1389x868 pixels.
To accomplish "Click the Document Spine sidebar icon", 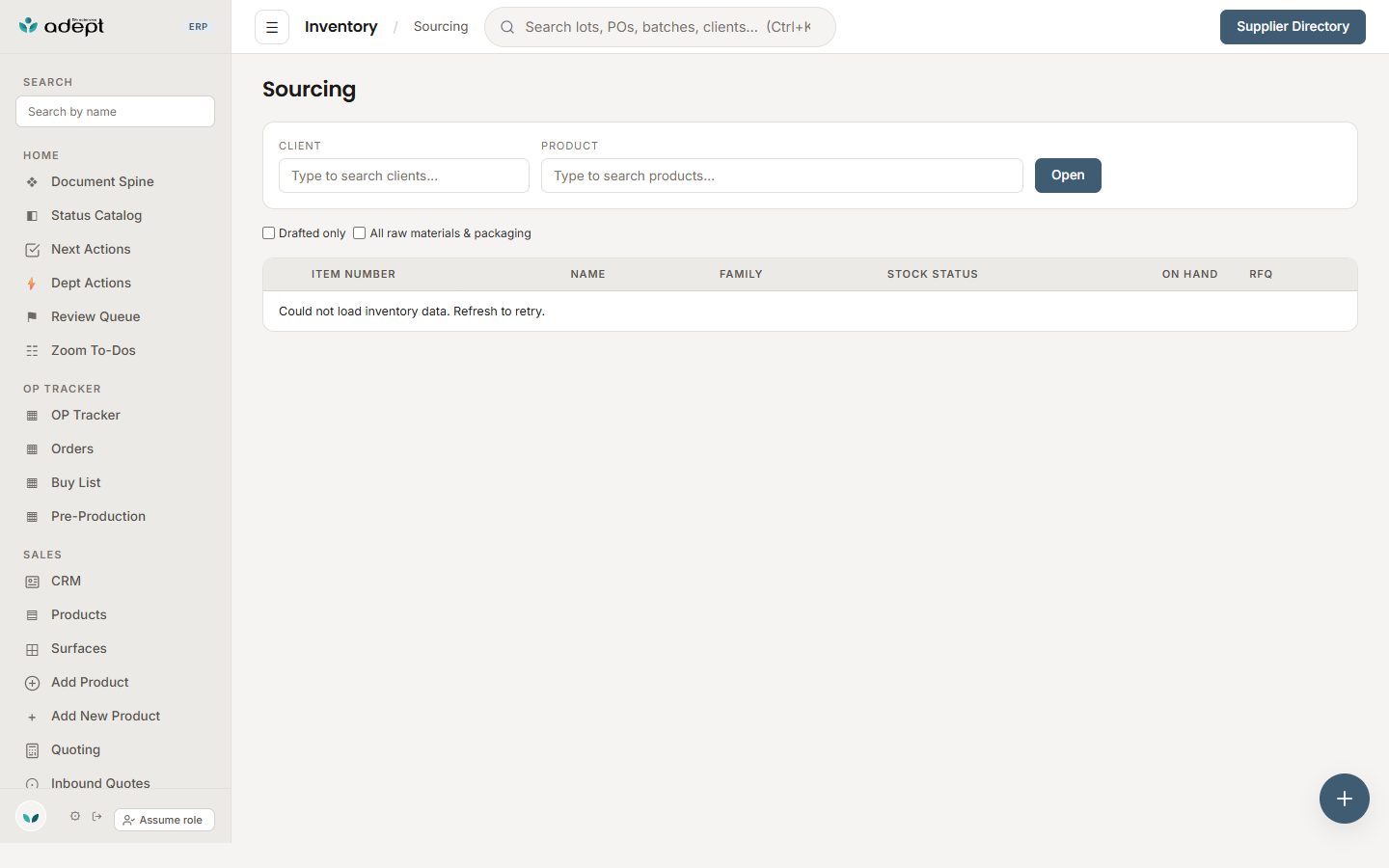I will pos(32,182).
